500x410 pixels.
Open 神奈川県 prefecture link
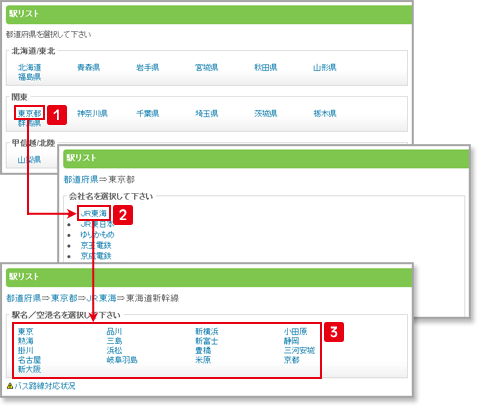92,113
